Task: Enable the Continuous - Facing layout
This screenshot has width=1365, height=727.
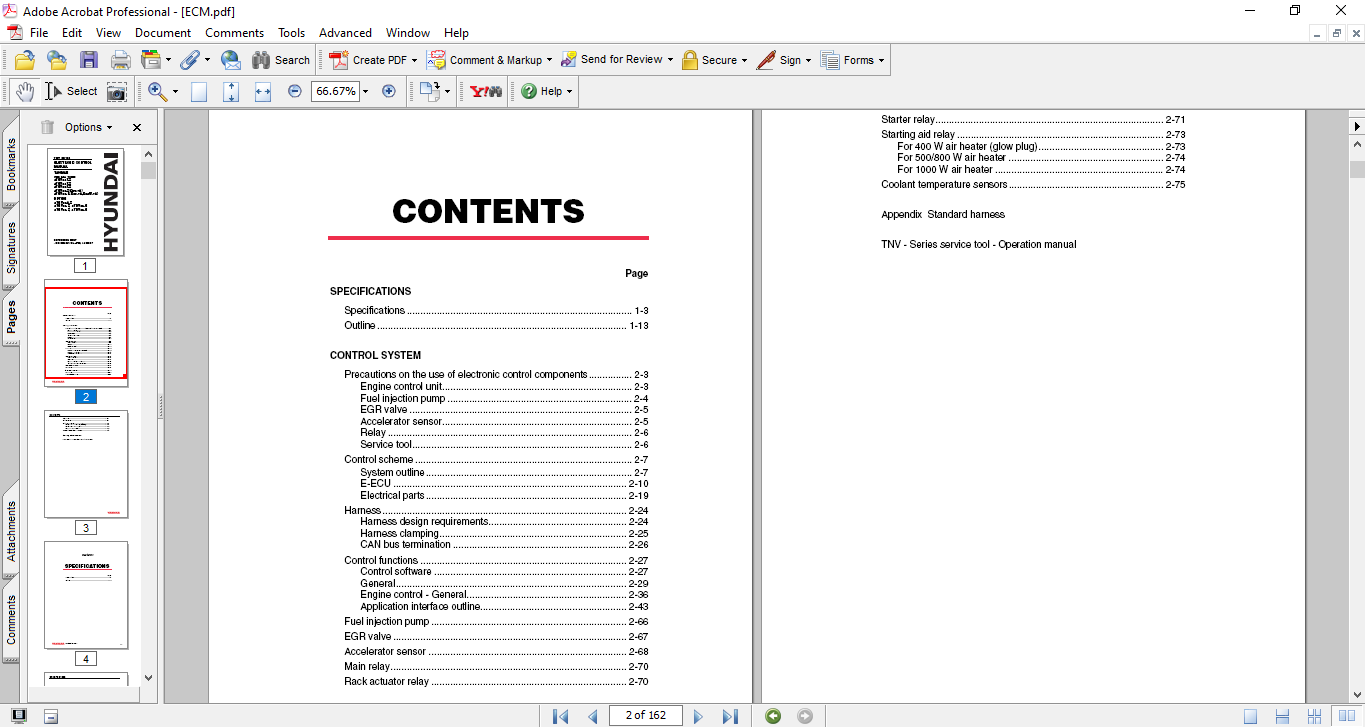Action: (1314, 716)
